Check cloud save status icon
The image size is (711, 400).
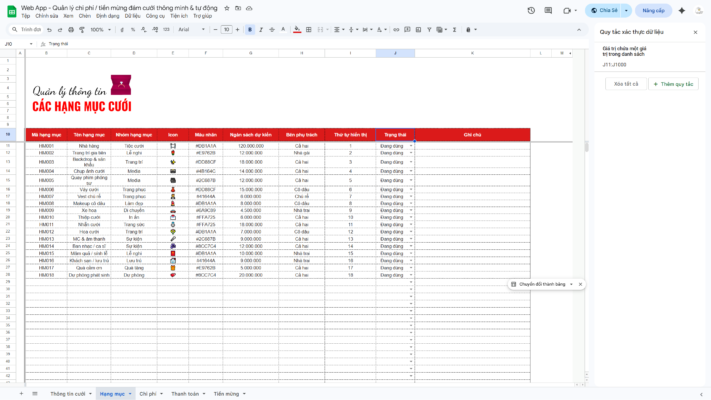pos(249,8)
